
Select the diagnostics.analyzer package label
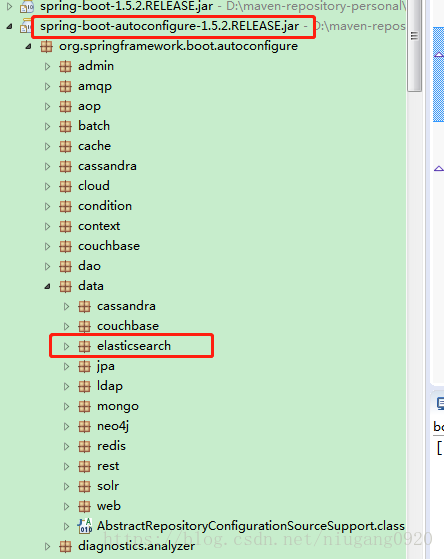pos(137,547)
